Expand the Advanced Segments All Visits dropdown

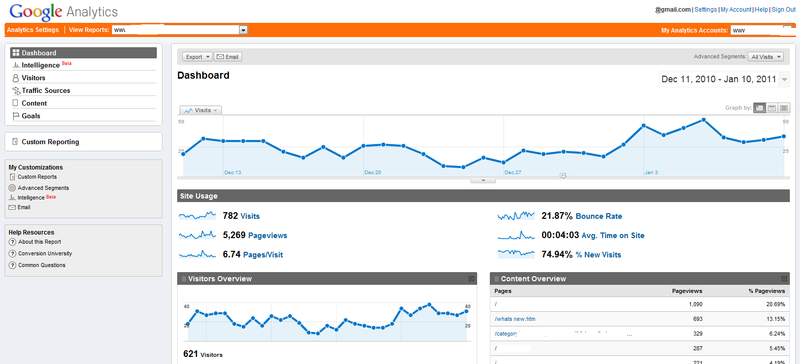click(x=765, y=57)
